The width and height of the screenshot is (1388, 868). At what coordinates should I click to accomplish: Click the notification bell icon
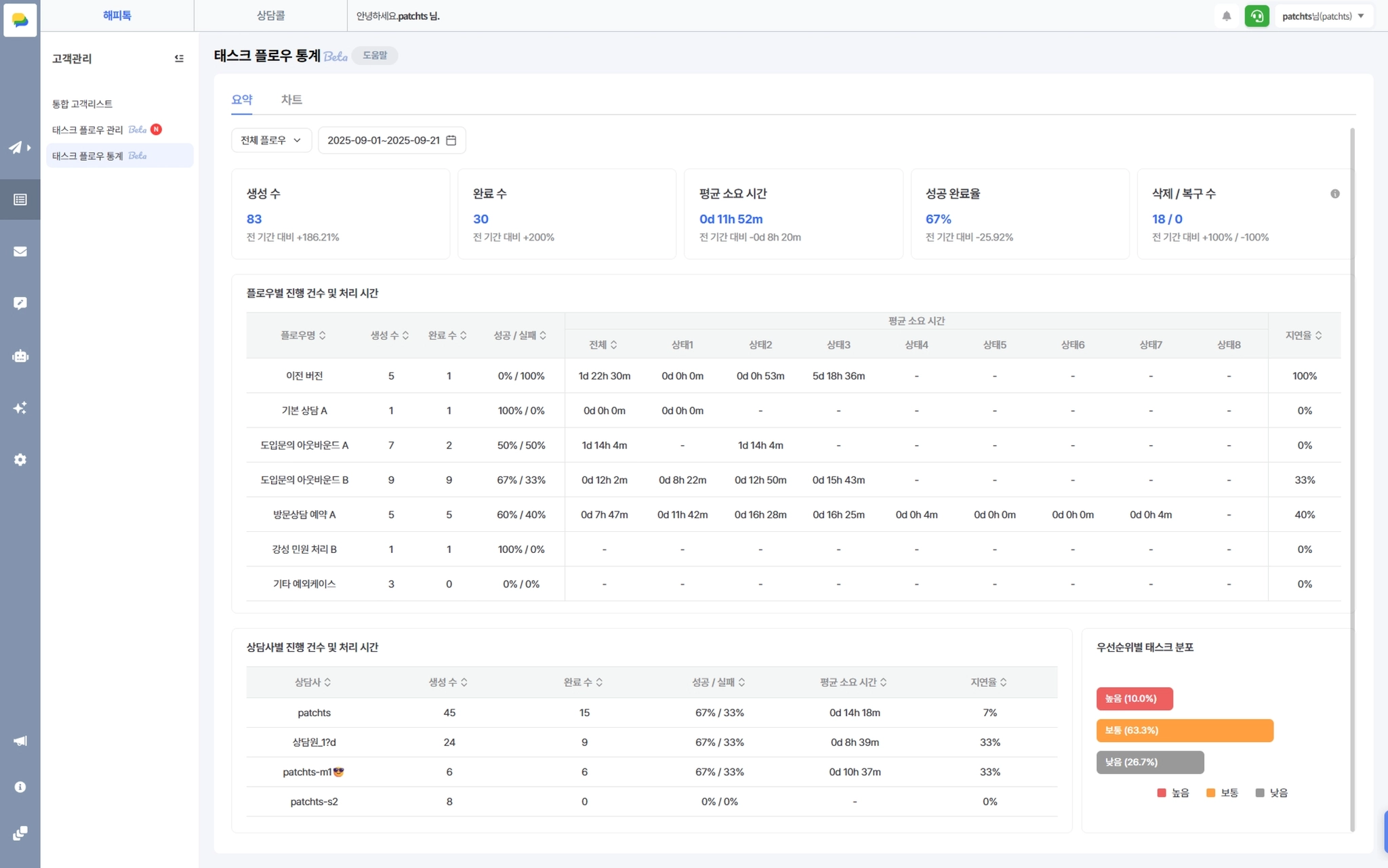(1226, 16)
